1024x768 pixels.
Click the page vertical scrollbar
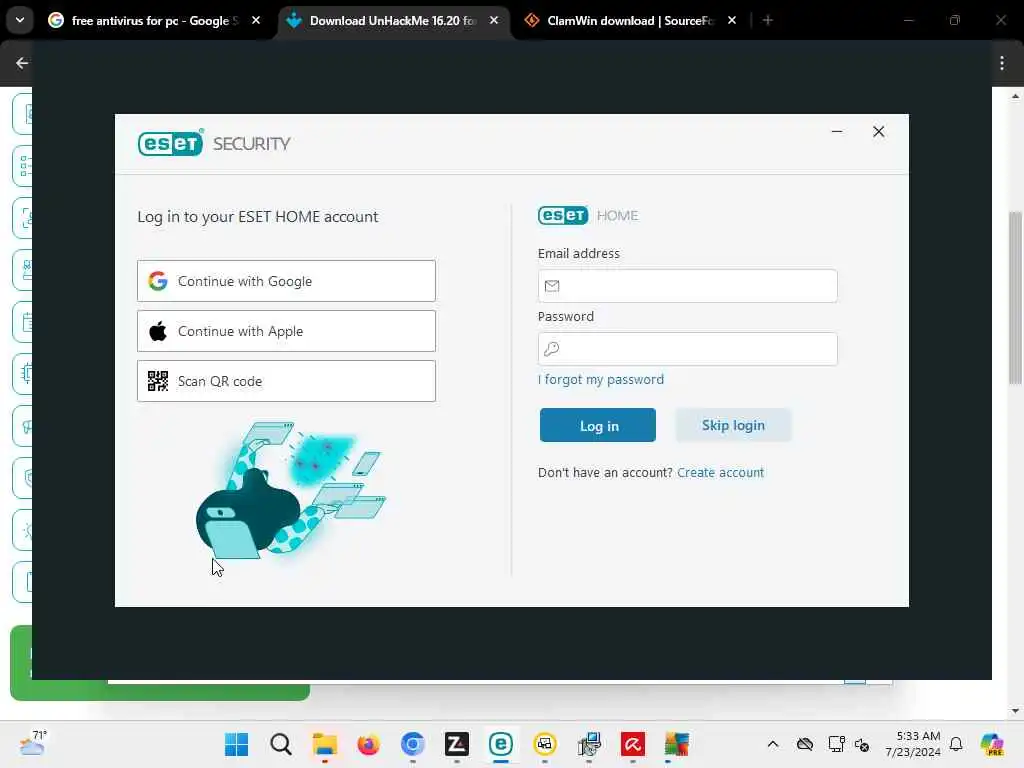[x=1015, y=298]
